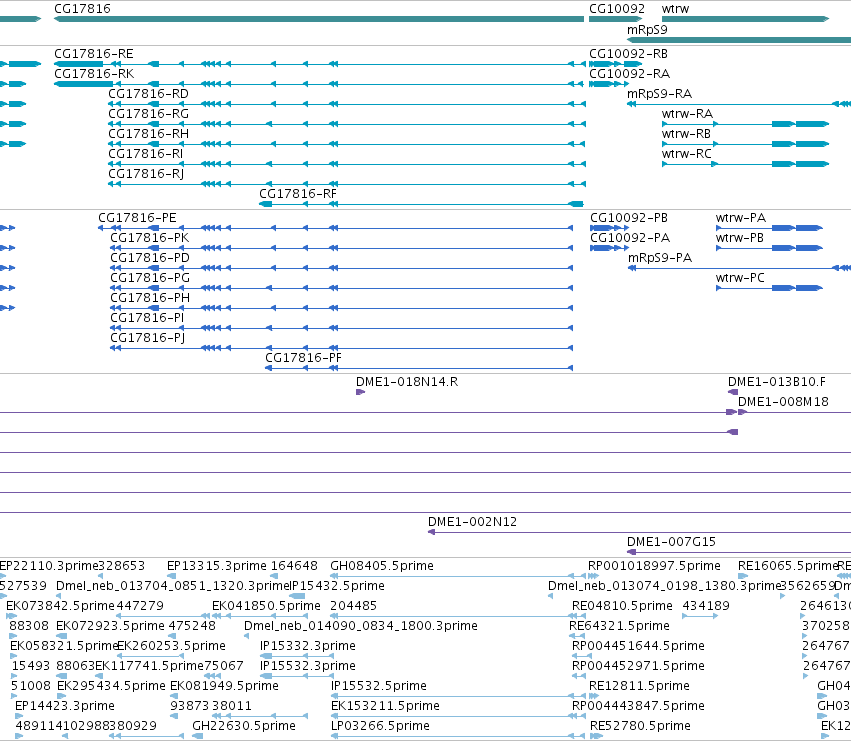The image size is (851, 741).
Task: Open transcript CG17816-RG
Action: (149, 114)
